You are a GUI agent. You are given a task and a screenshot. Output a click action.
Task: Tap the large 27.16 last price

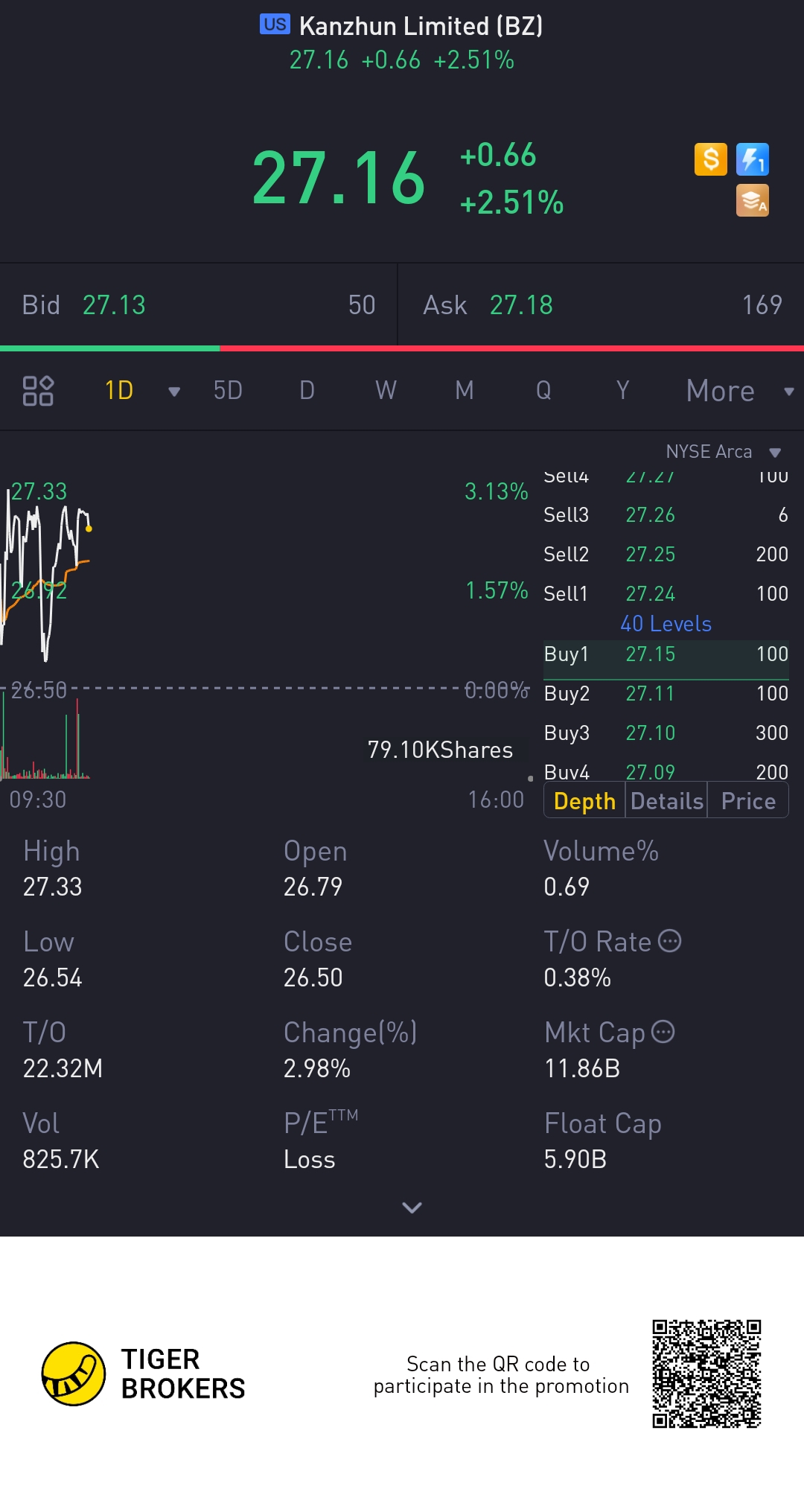tap(339, 178)
